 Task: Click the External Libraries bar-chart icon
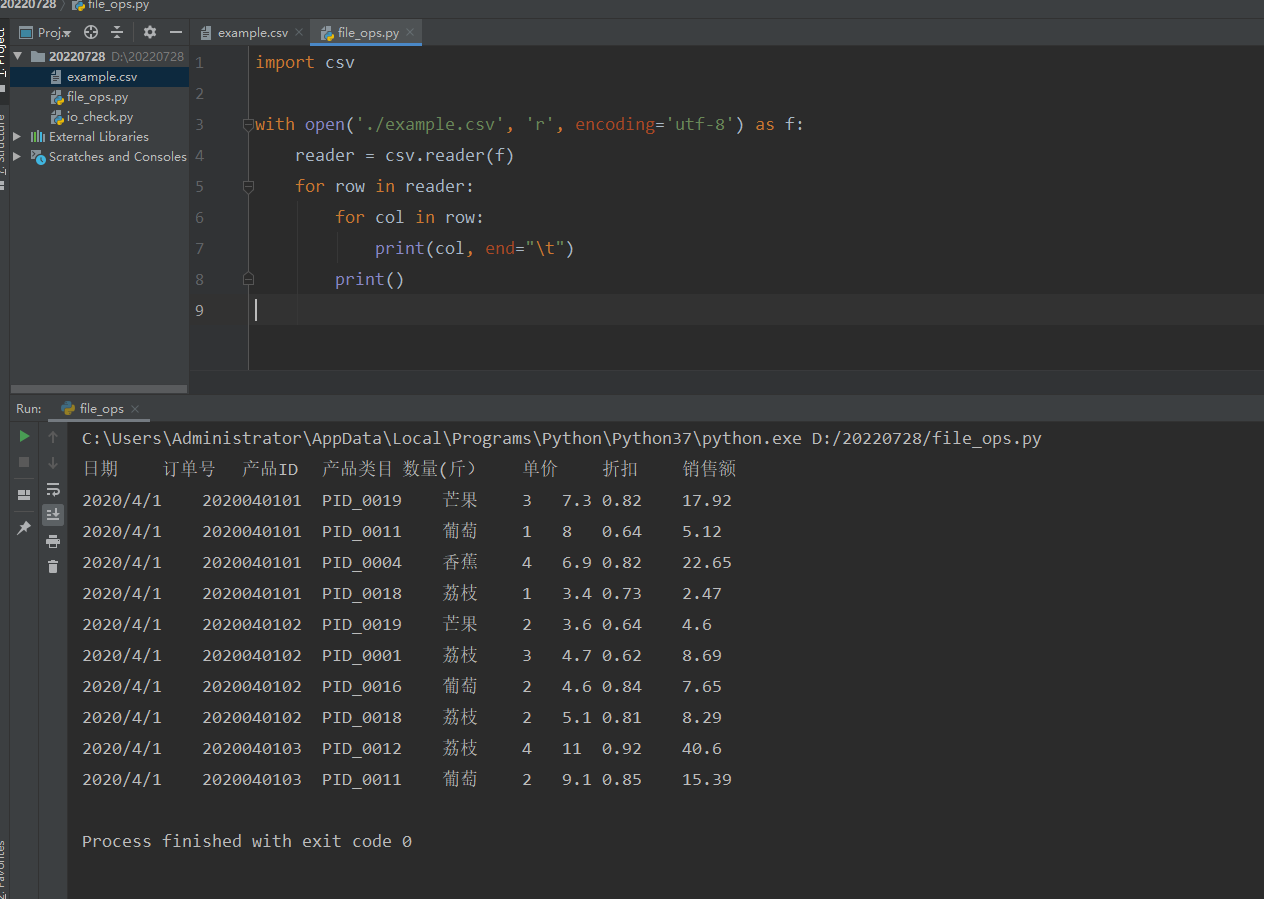coord(38,137)
